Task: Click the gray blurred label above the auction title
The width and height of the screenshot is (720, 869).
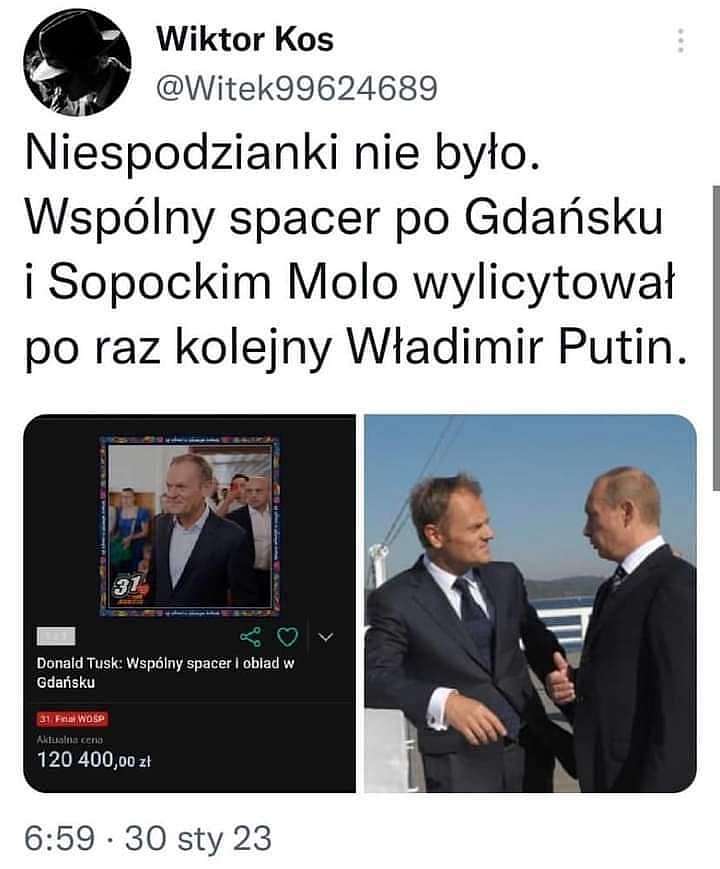Action: click(x=55, y=636)
